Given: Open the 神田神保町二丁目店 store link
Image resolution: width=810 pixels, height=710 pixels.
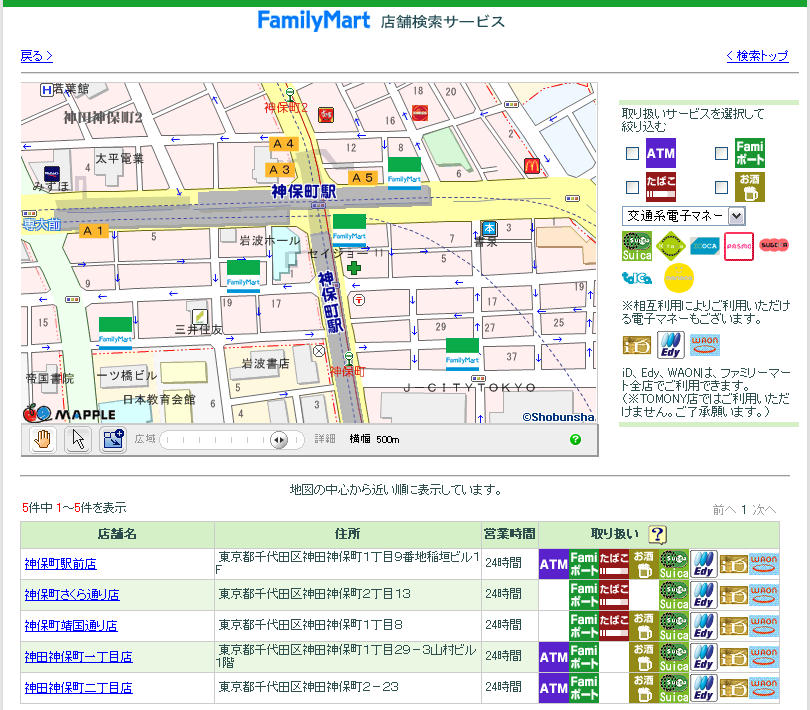Looking at the screenshot, I should (x=79, y=688).
